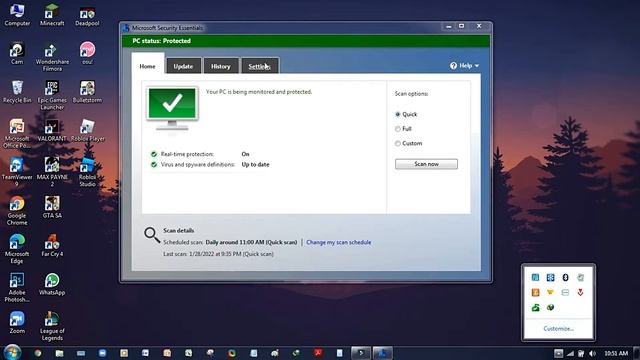
Task: Open the Roblox Player shortcut
Action: pyautogui.click(x=87, y=131)
